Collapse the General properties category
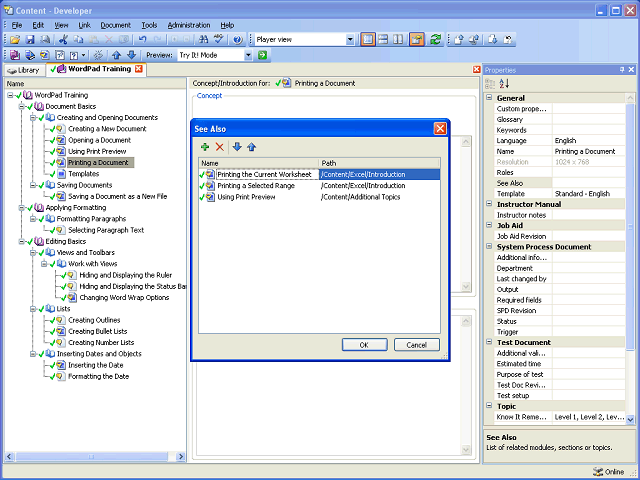Screen dimensions: 640x480 point(489,98)
